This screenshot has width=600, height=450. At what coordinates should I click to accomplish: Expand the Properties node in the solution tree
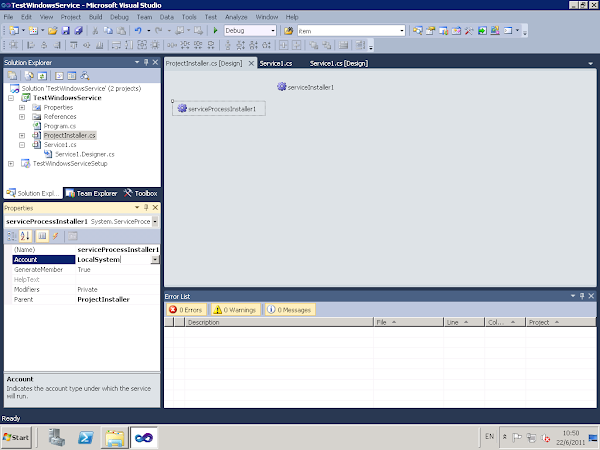22,108
